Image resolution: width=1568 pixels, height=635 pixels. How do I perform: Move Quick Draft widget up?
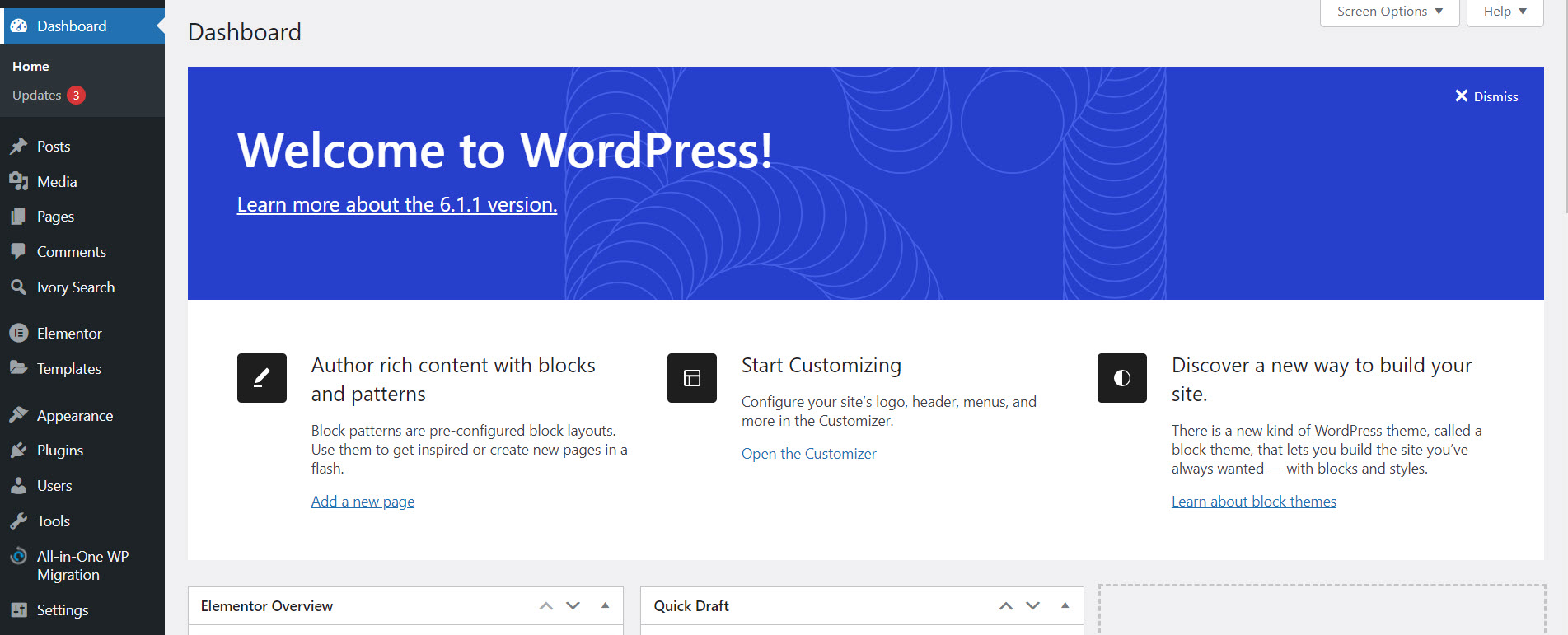1005,606
